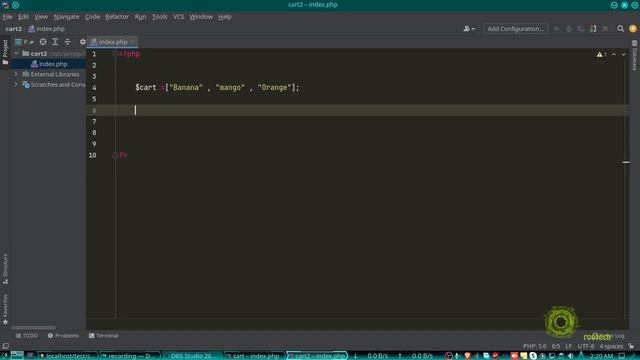Click the Expand All icon in Project panel

click(55, 42)
